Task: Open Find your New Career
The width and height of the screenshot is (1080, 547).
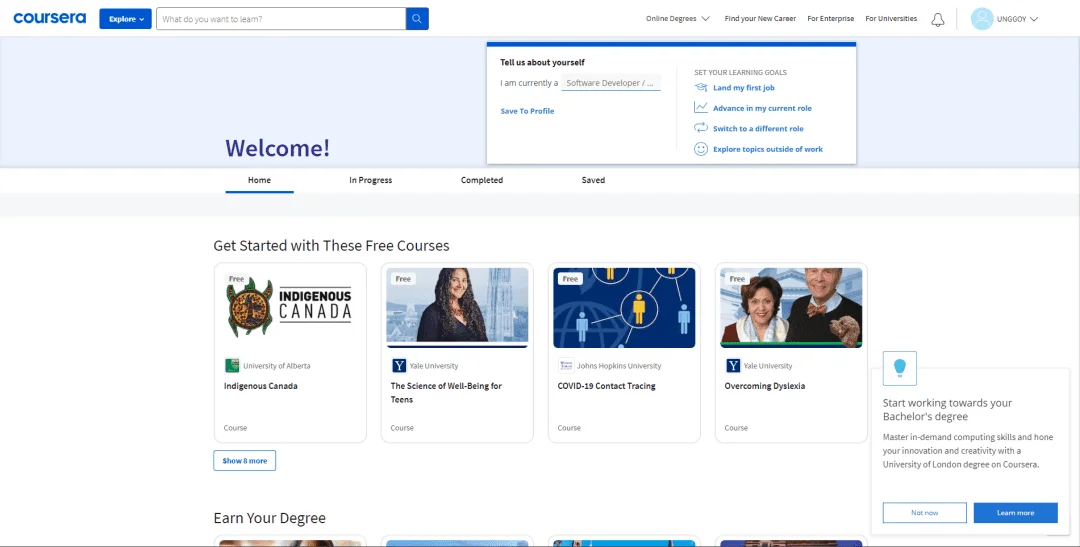Action: [760, 19]
